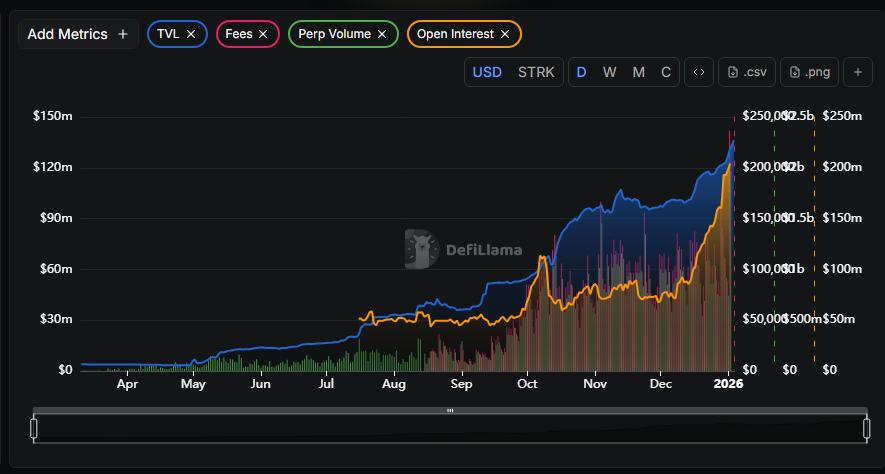Image resolution: width=885 pixels, height=474 pixels.
Task: Switch chart denomination to USD
Action: 487,72
